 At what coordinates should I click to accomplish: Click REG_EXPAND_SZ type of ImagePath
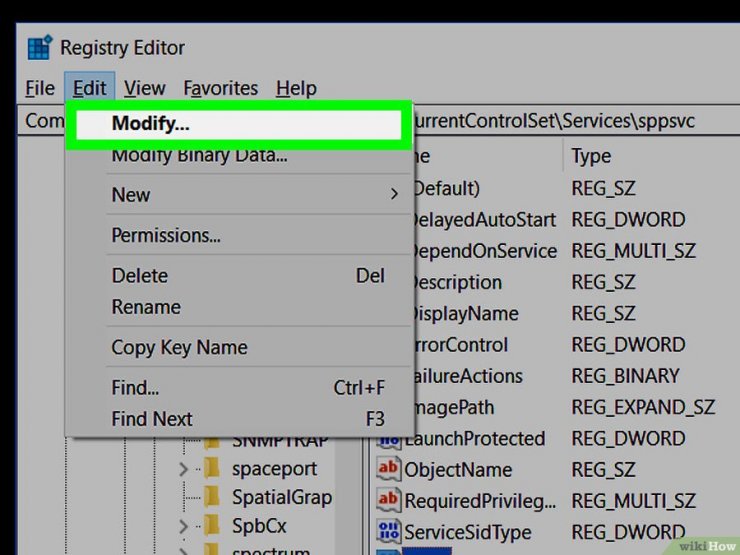click(x=643, y=408)
